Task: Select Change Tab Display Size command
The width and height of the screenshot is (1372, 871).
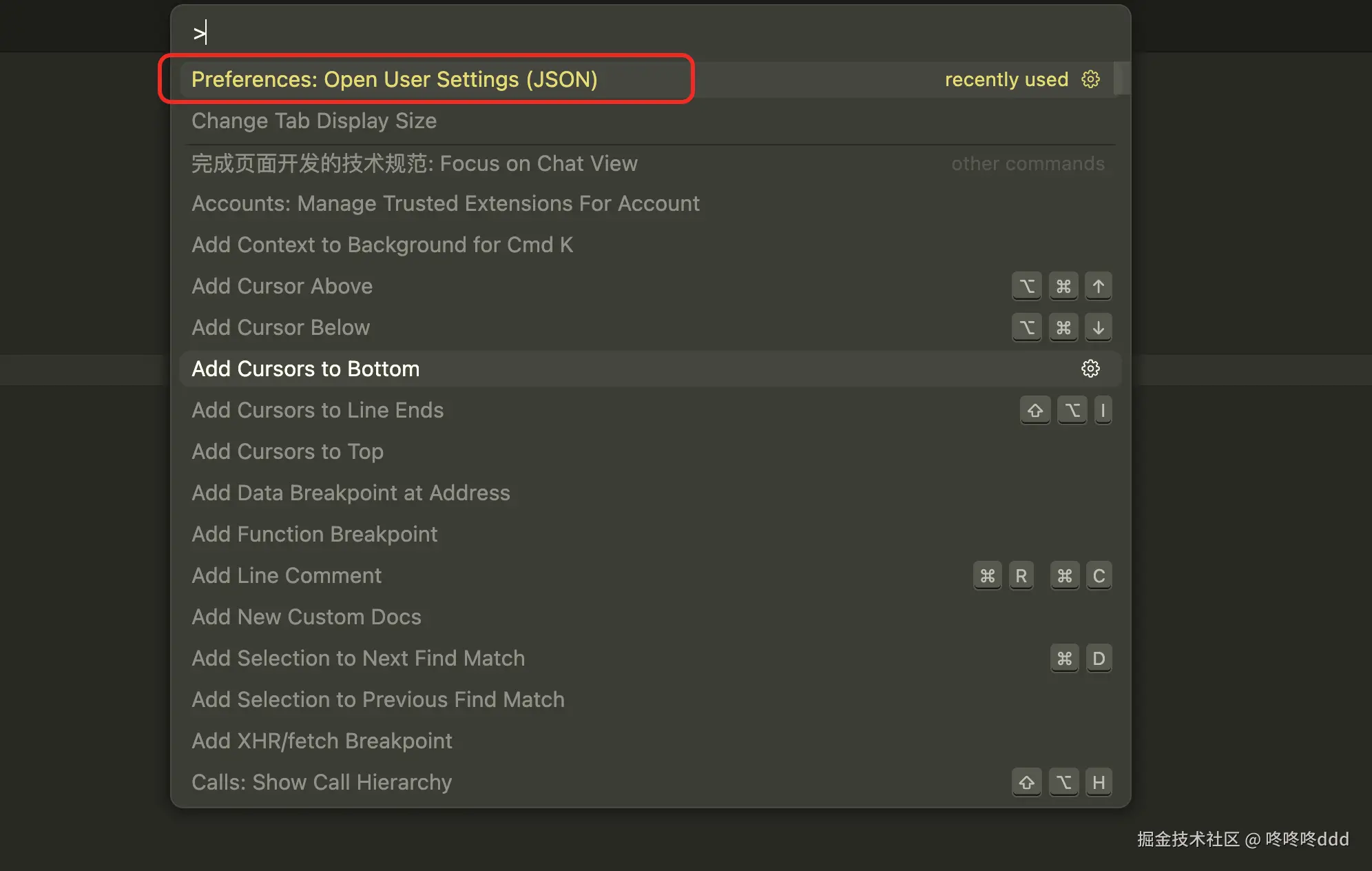Action: click(x=314, y=121)
